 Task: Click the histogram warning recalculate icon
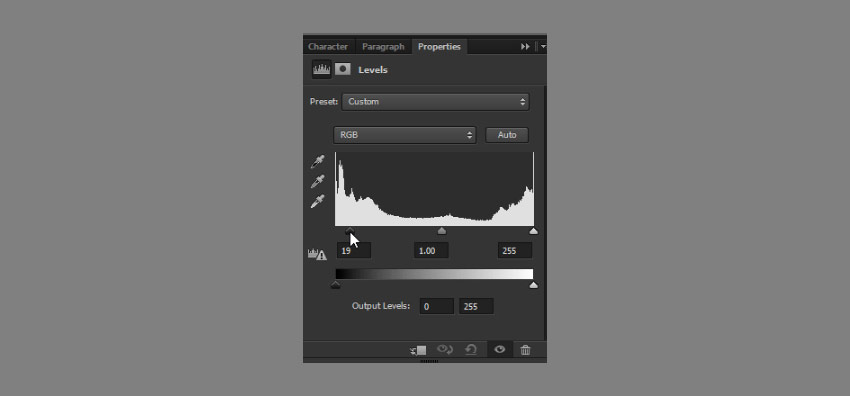point(317,254)
